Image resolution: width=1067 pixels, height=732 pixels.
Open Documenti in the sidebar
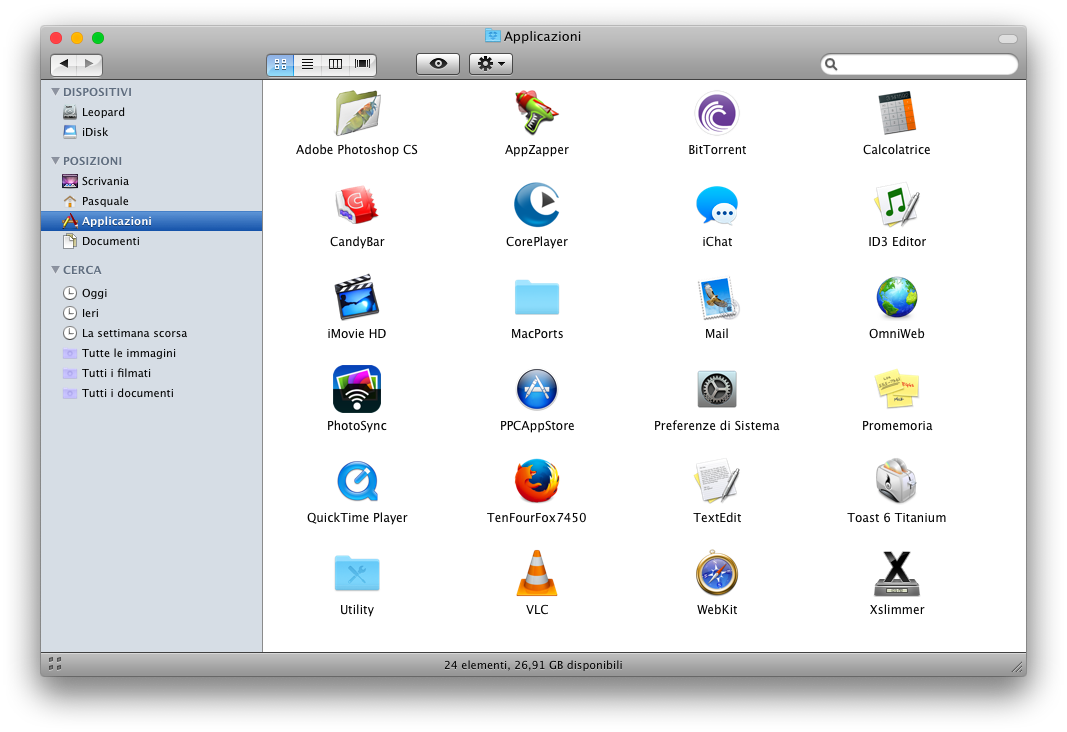[x=151, y=241]
